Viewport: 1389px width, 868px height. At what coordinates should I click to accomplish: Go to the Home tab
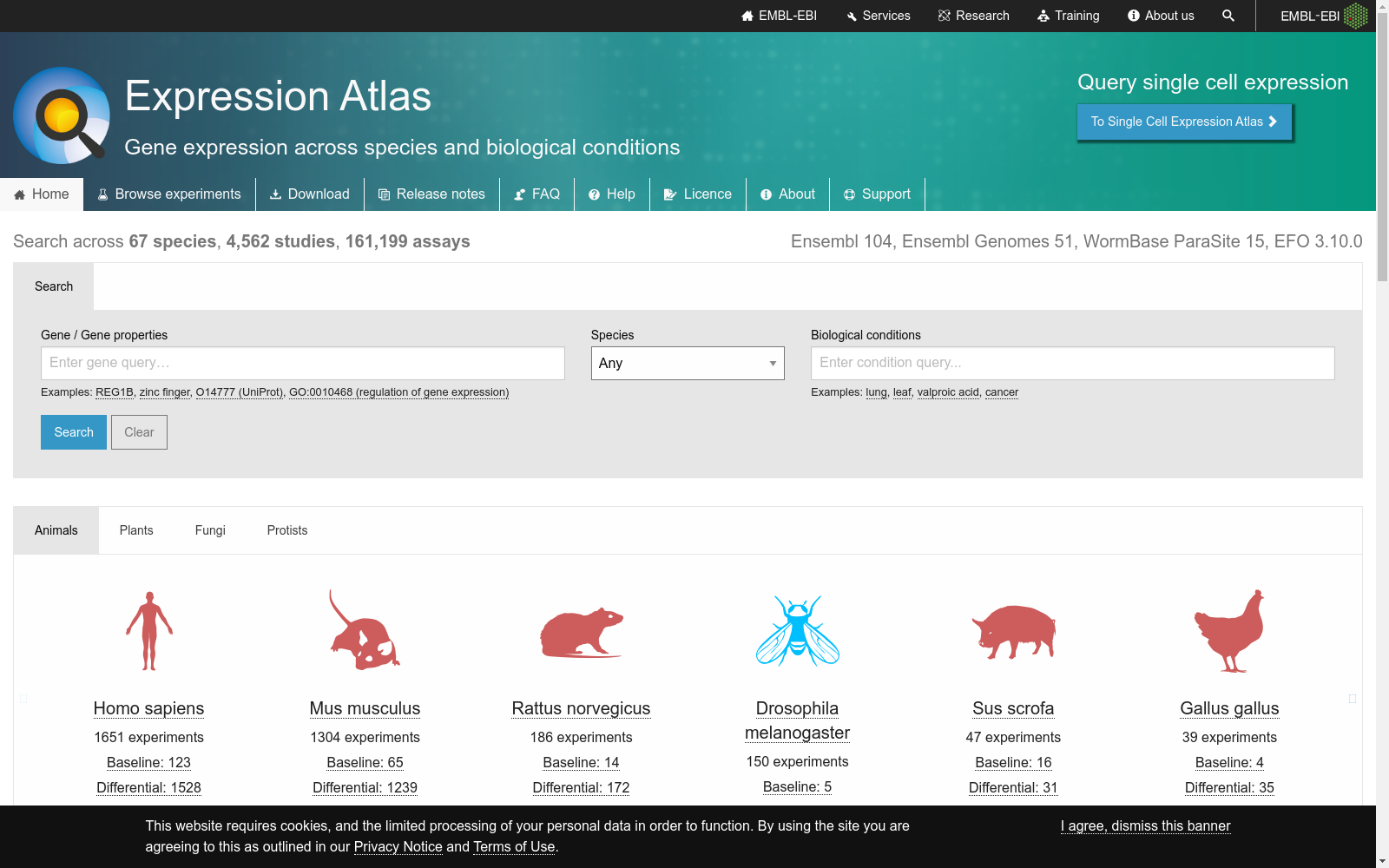point(42,194)
